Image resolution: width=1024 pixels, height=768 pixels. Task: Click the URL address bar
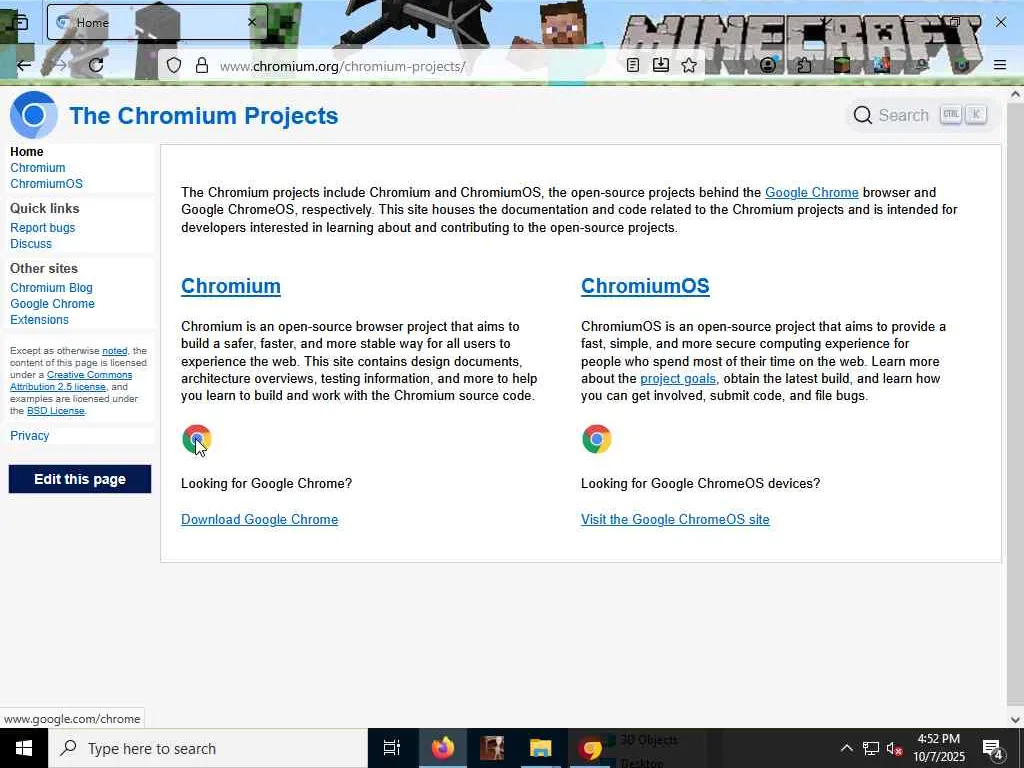tap(418, 66)
